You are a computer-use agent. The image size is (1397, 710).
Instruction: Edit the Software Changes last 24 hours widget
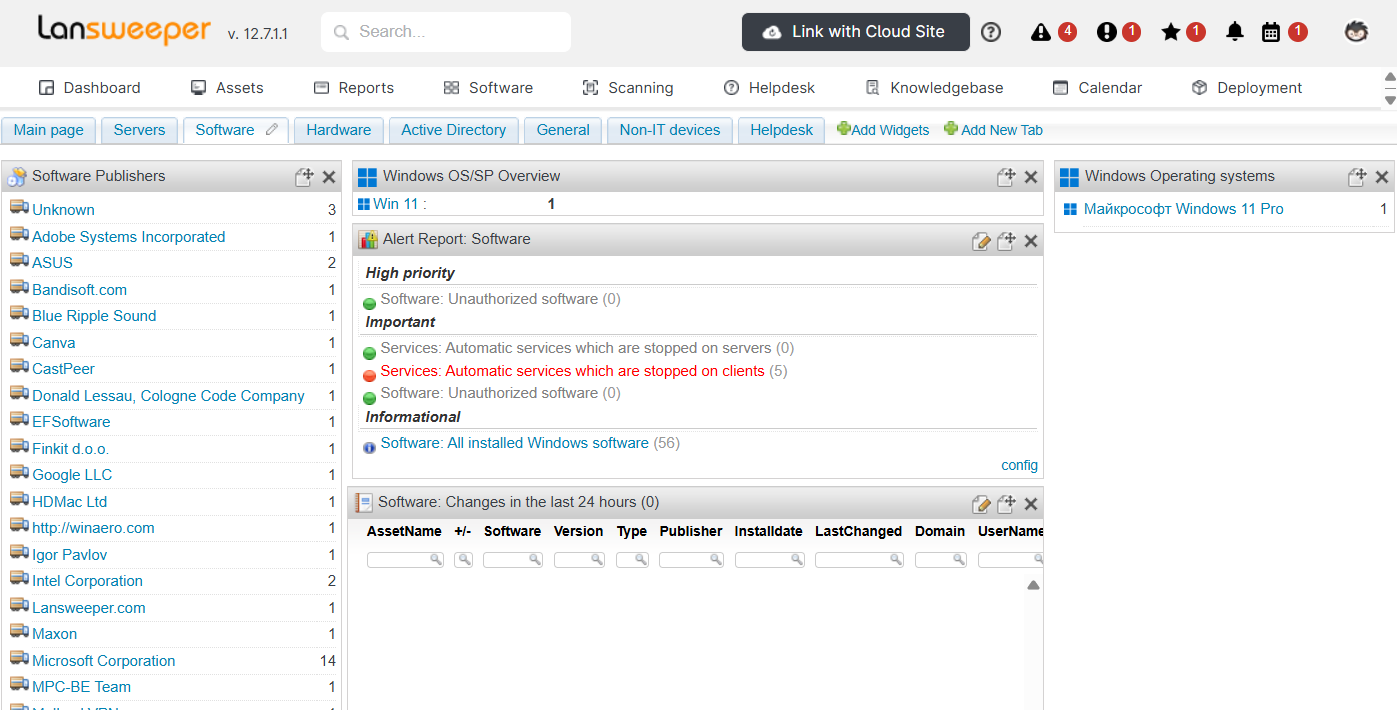click(x=982, y=504)
